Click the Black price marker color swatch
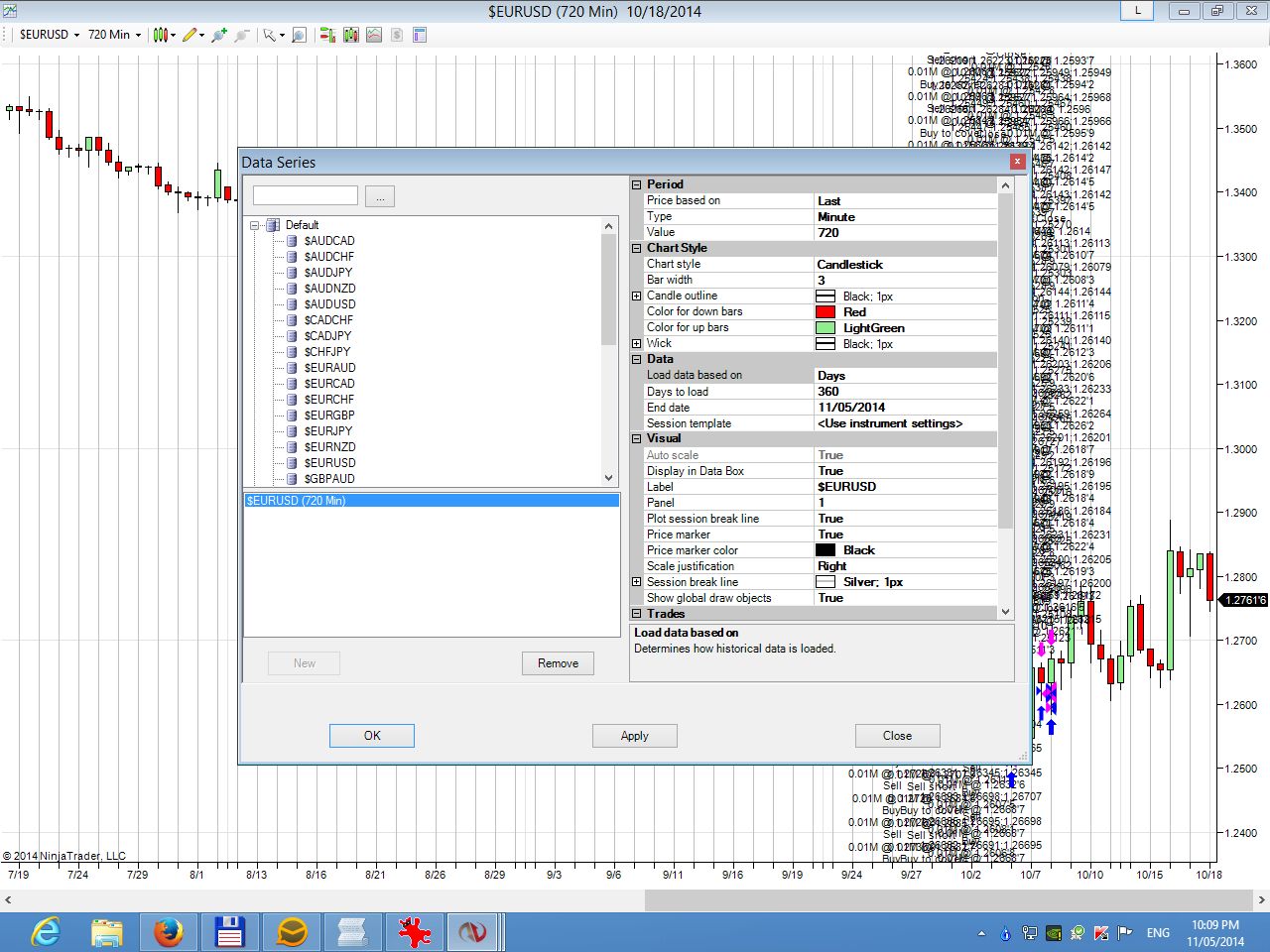The width and height of the screenshot is (1270, 952). point(825,550)
